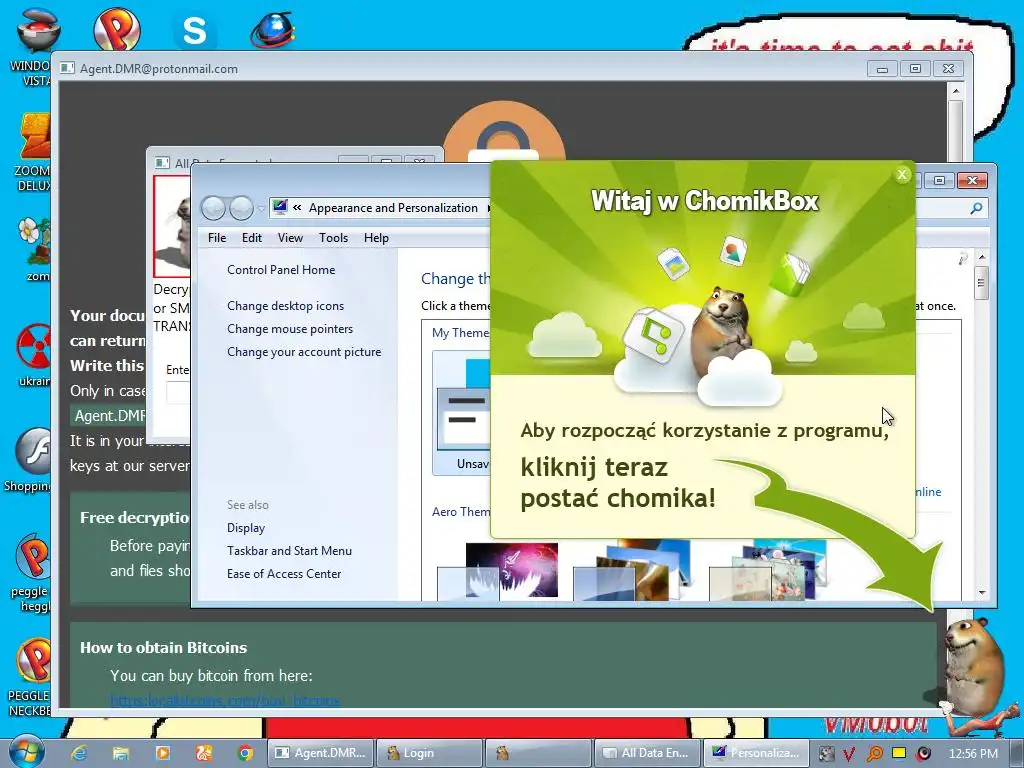Launch UC Browser taskbar icon
Screen dimensions: 1024x768
tap(204, 753)
